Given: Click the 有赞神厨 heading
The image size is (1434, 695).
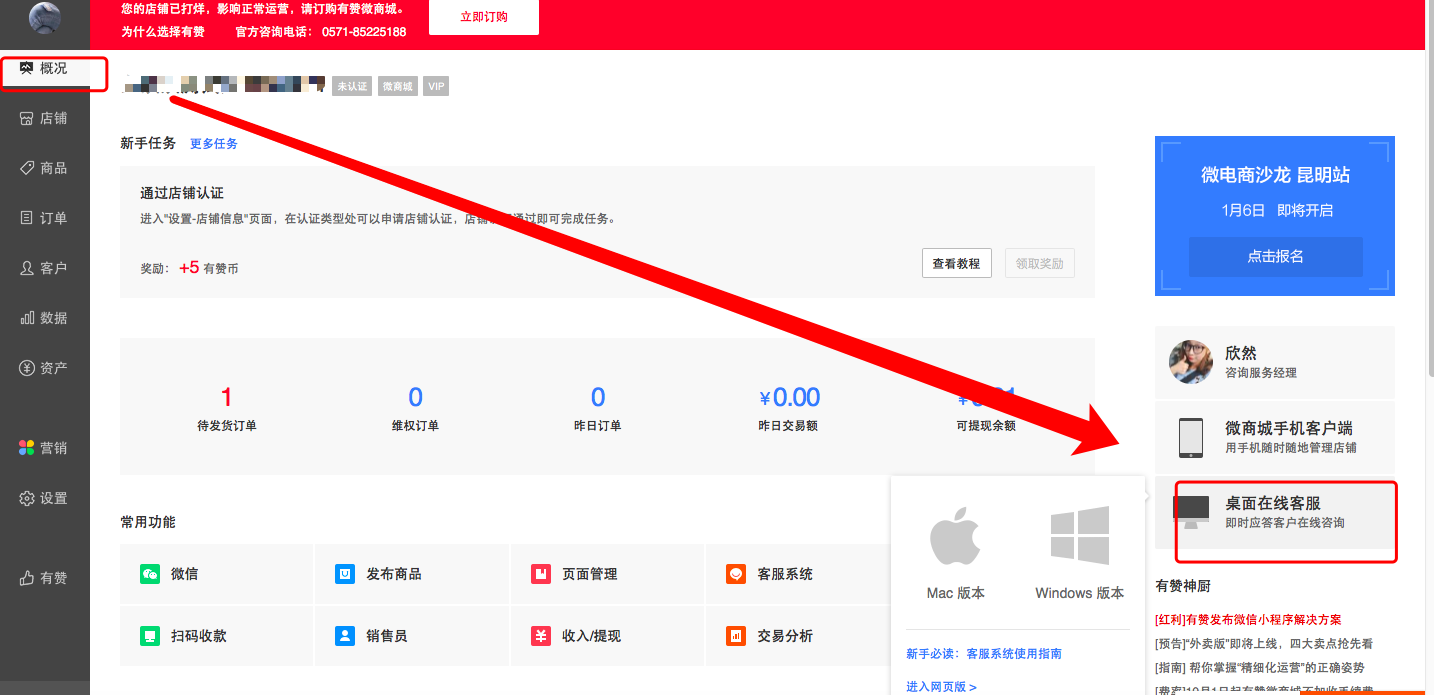Looking at the screenshot, I should [1183, 586].
